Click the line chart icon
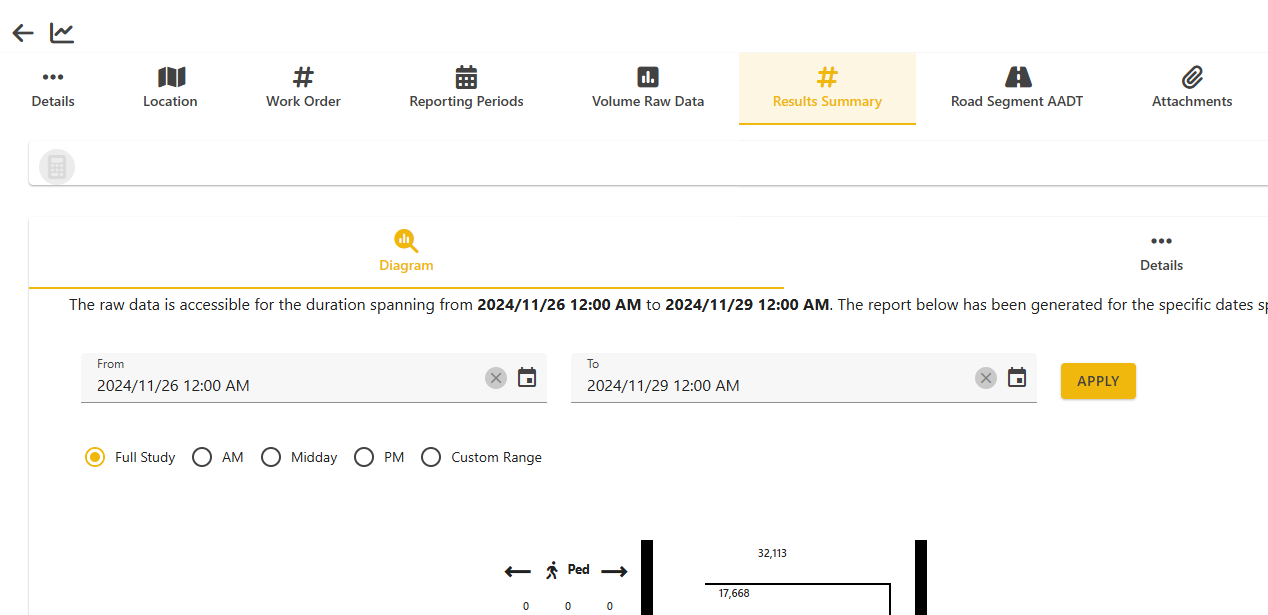 (62, 33)
